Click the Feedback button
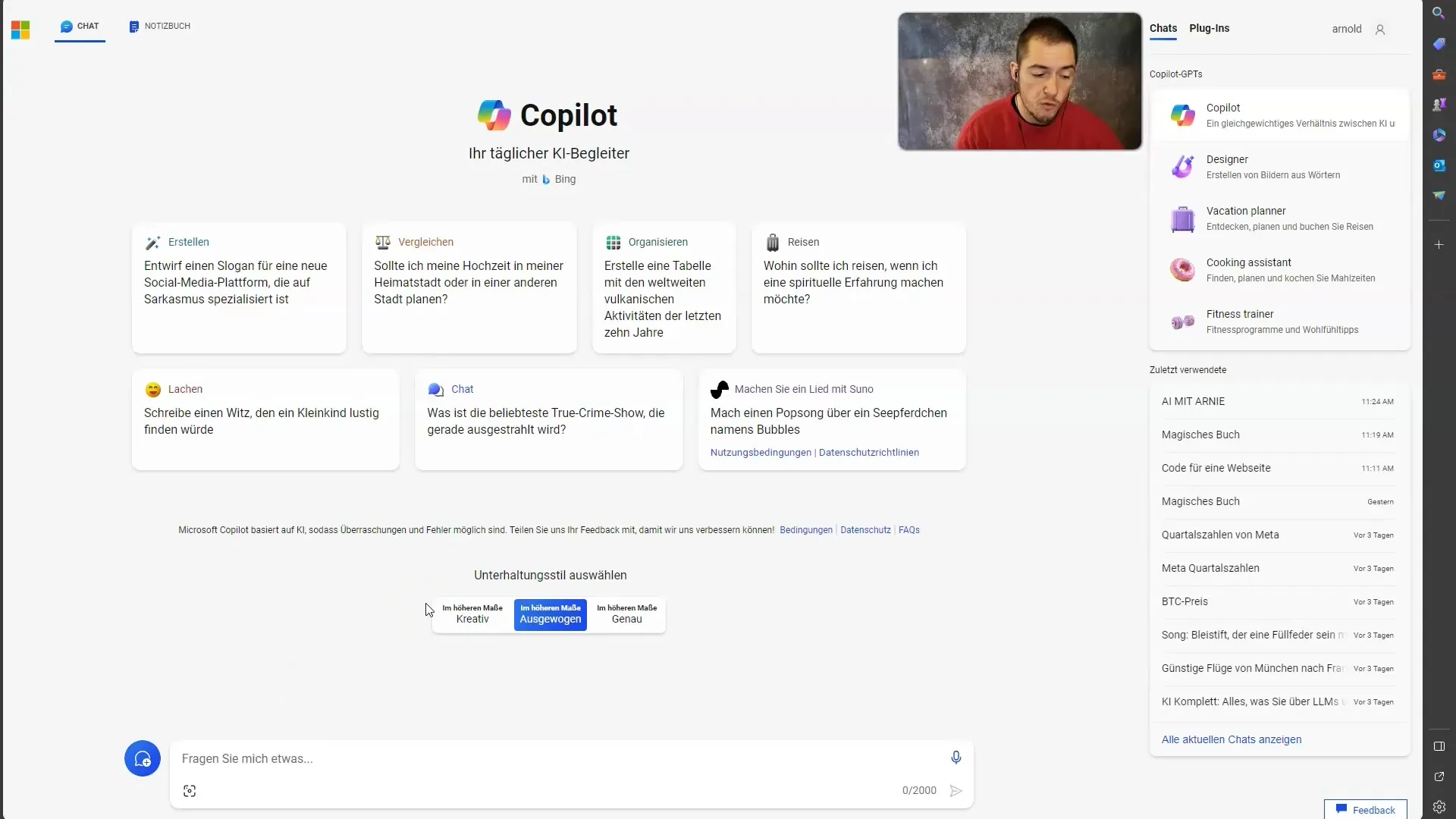This screenshot has width=1456, height=819. pos(1365,810)
